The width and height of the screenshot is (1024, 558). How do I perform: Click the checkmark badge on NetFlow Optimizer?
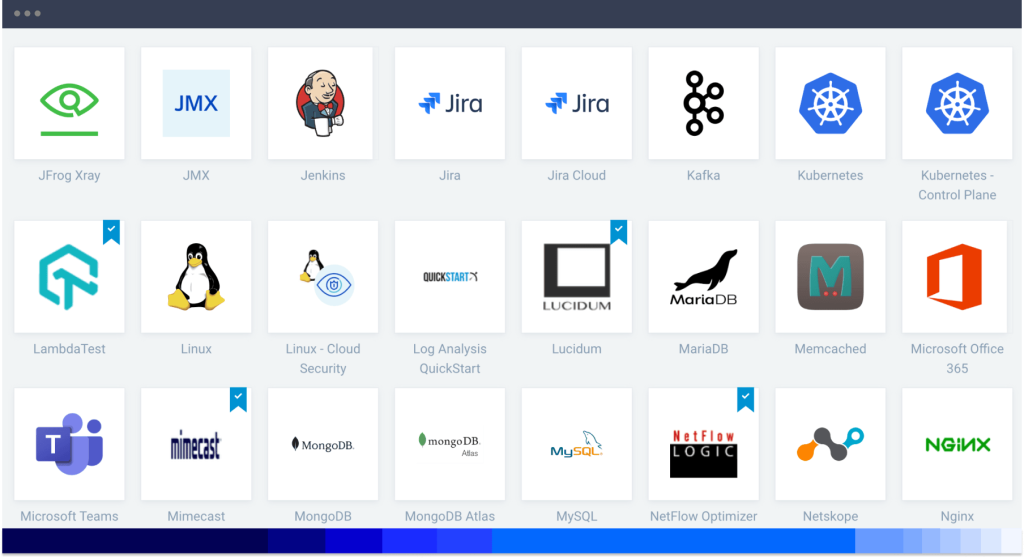point(746,398)
